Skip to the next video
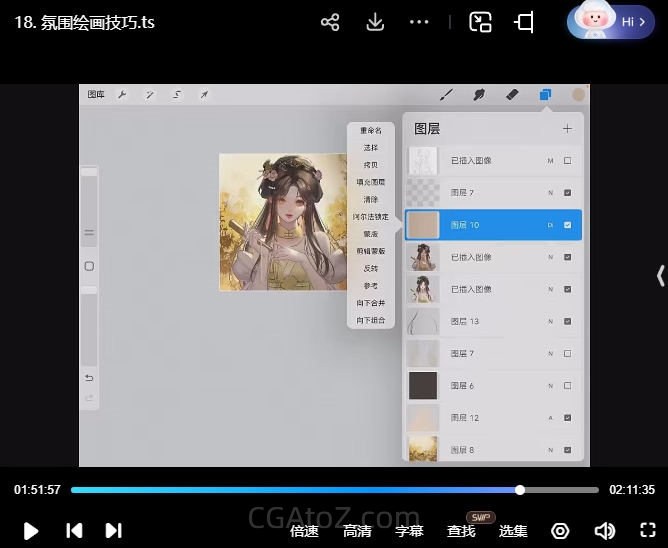This screenshot has height=548, width=668. (x=113, y=531)
